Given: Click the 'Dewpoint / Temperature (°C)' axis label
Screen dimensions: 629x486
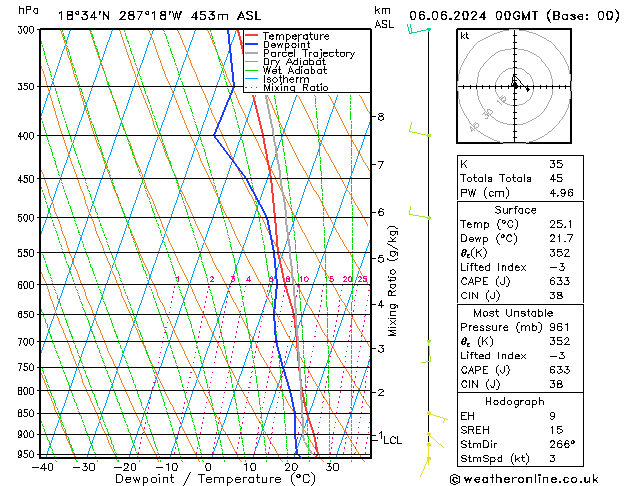Looking at the screenshot, I should click(x=205, y=479).
